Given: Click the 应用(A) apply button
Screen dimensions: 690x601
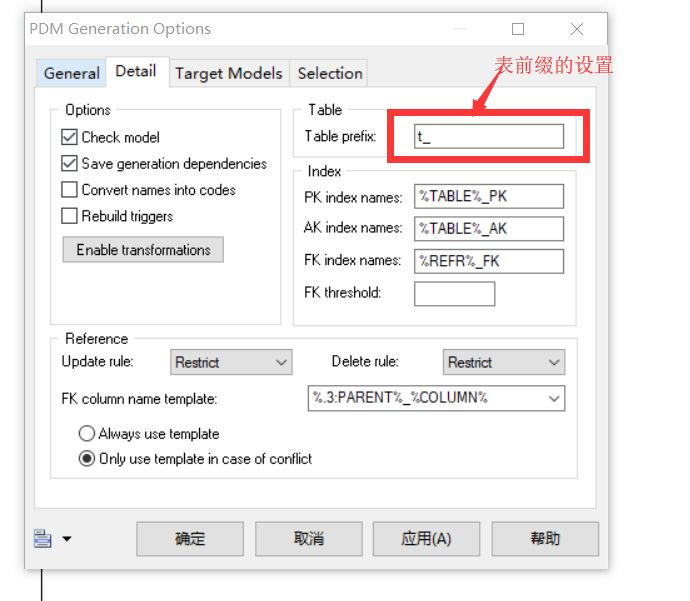Looking at the screenshot, I should coord(426,539).
